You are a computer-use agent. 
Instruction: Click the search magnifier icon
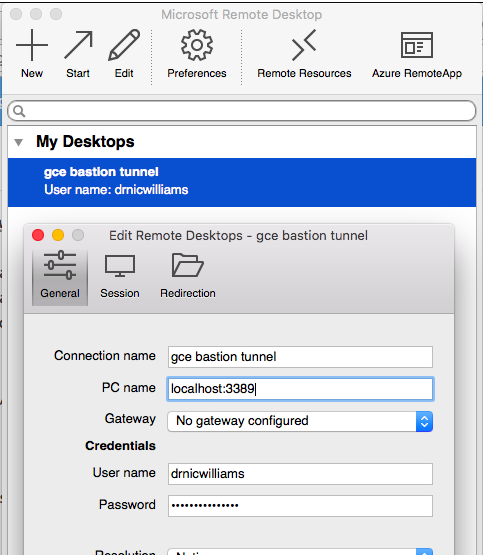(x=19, y=111)
